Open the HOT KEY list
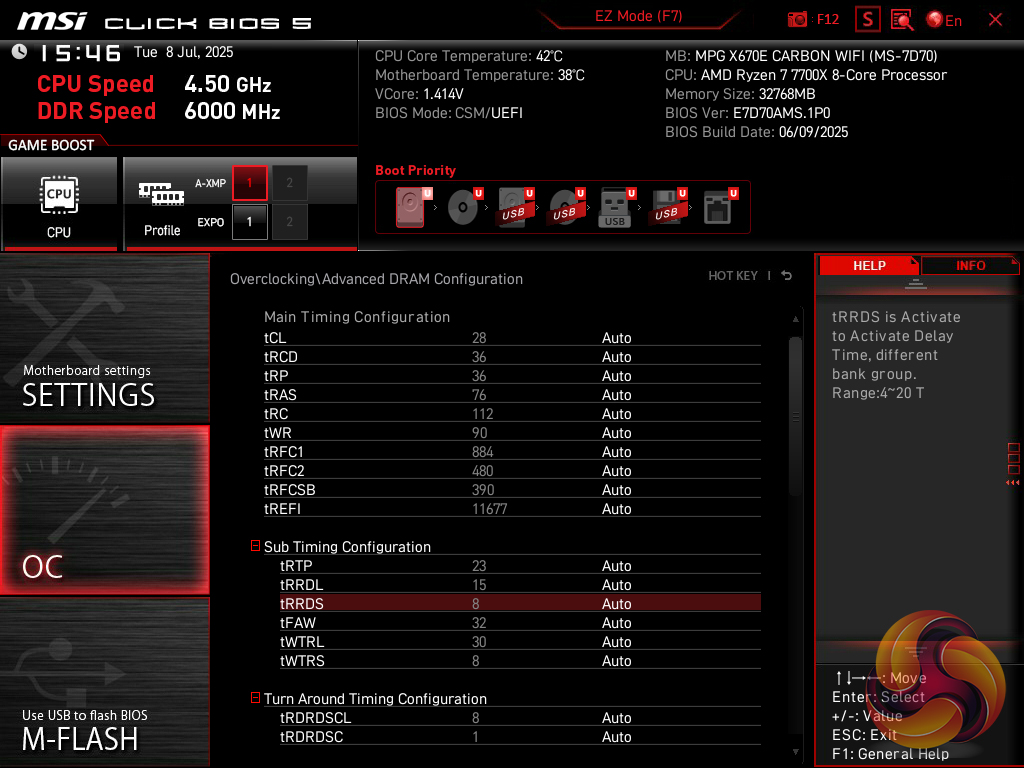The image size is (1024, 768). pos(733,276)
